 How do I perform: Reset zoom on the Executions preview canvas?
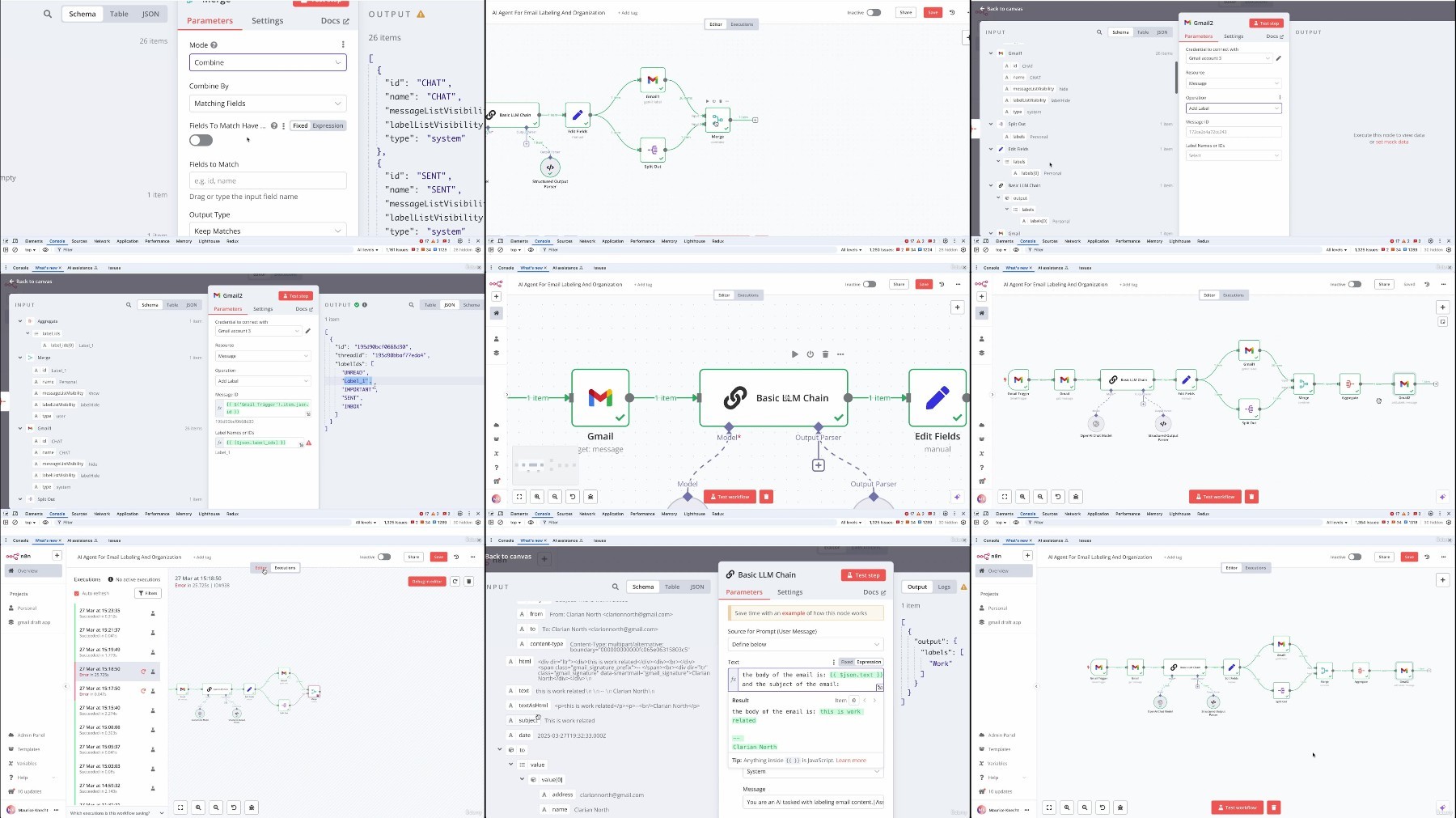pos(234,807)
